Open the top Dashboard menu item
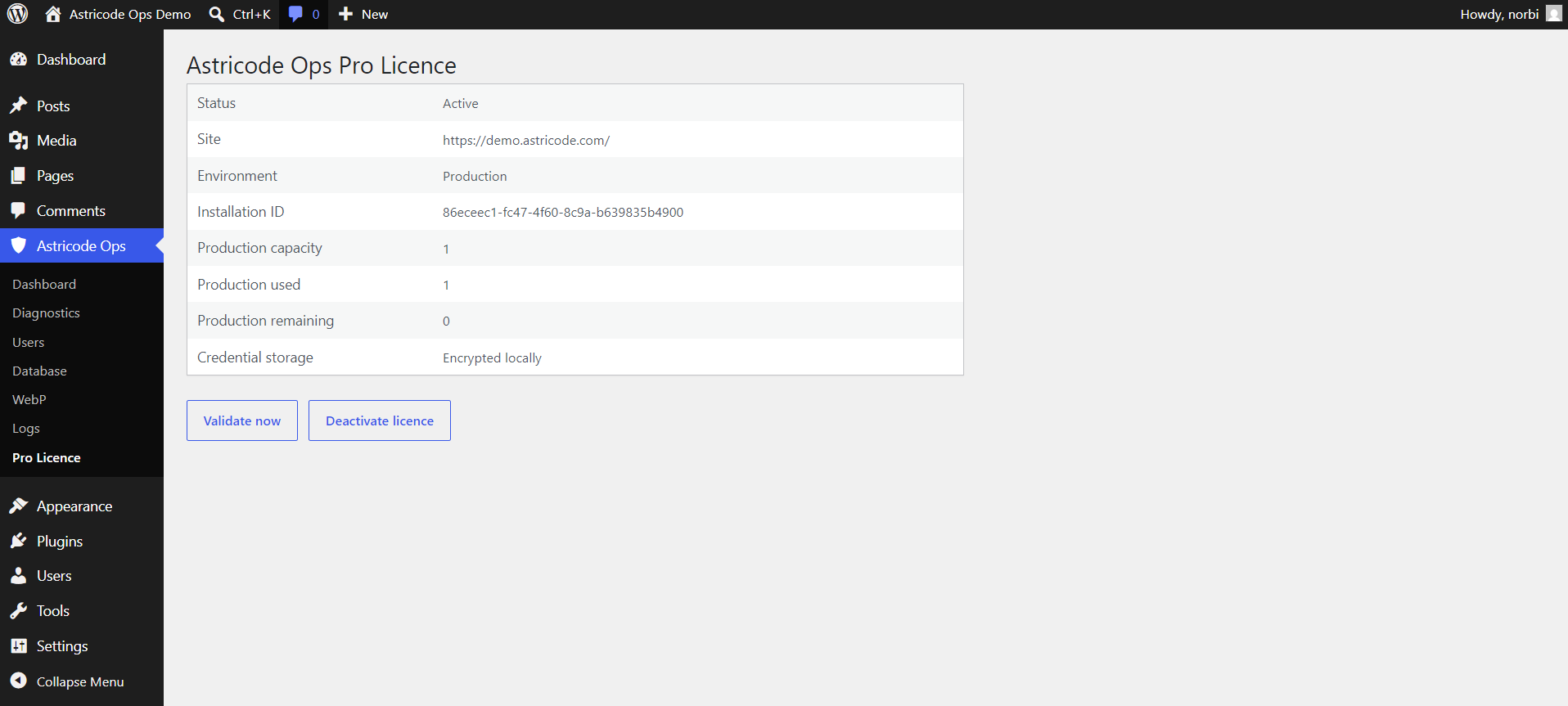The image size is (1568, 706). point(71,60)
